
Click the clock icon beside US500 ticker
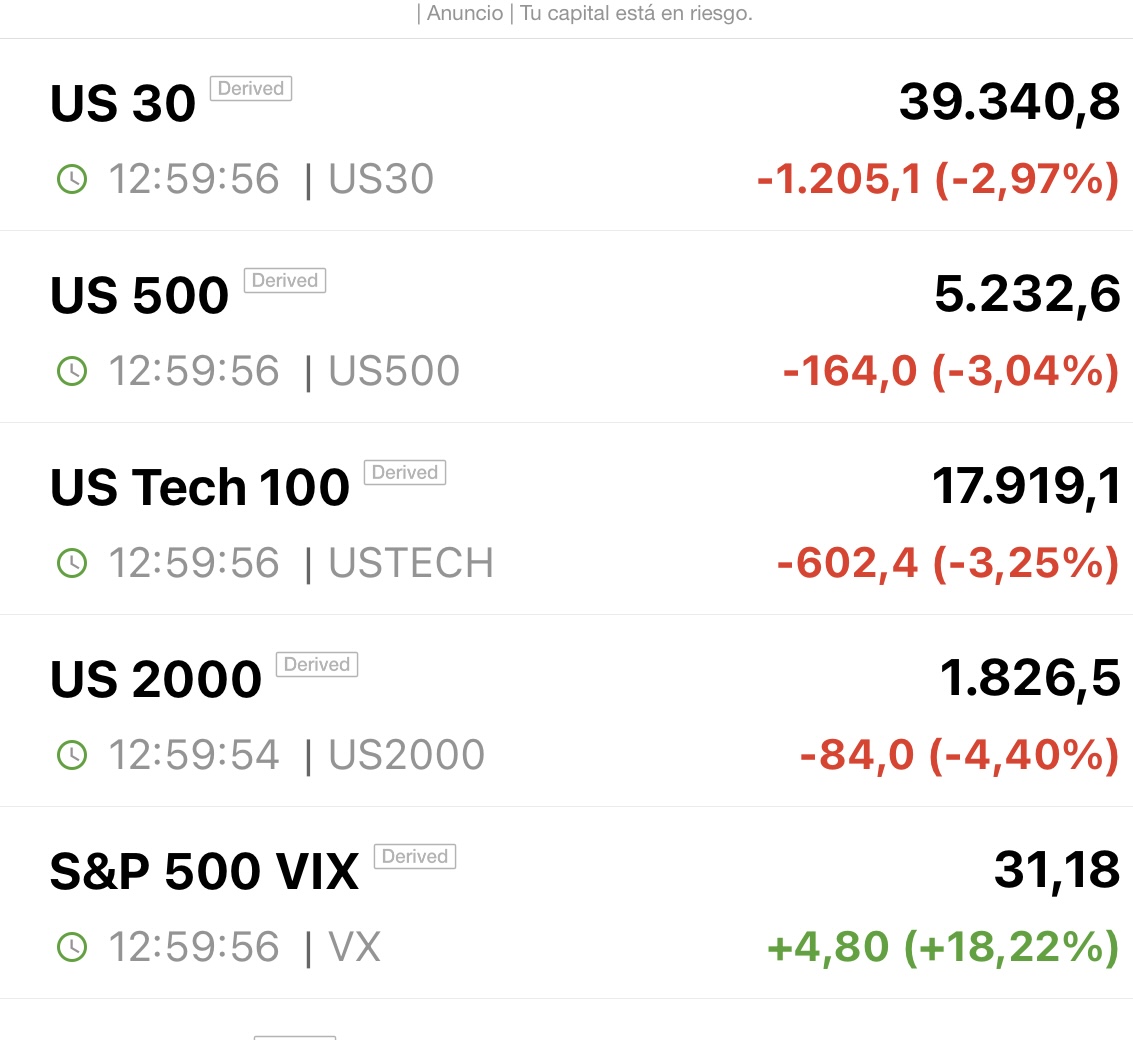coord(72,371)
